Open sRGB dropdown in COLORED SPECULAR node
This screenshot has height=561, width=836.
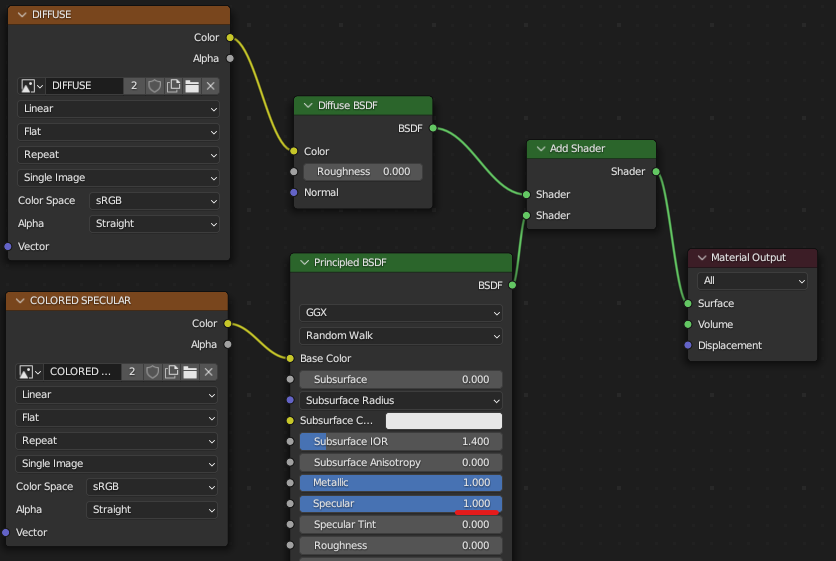[152, 486]
